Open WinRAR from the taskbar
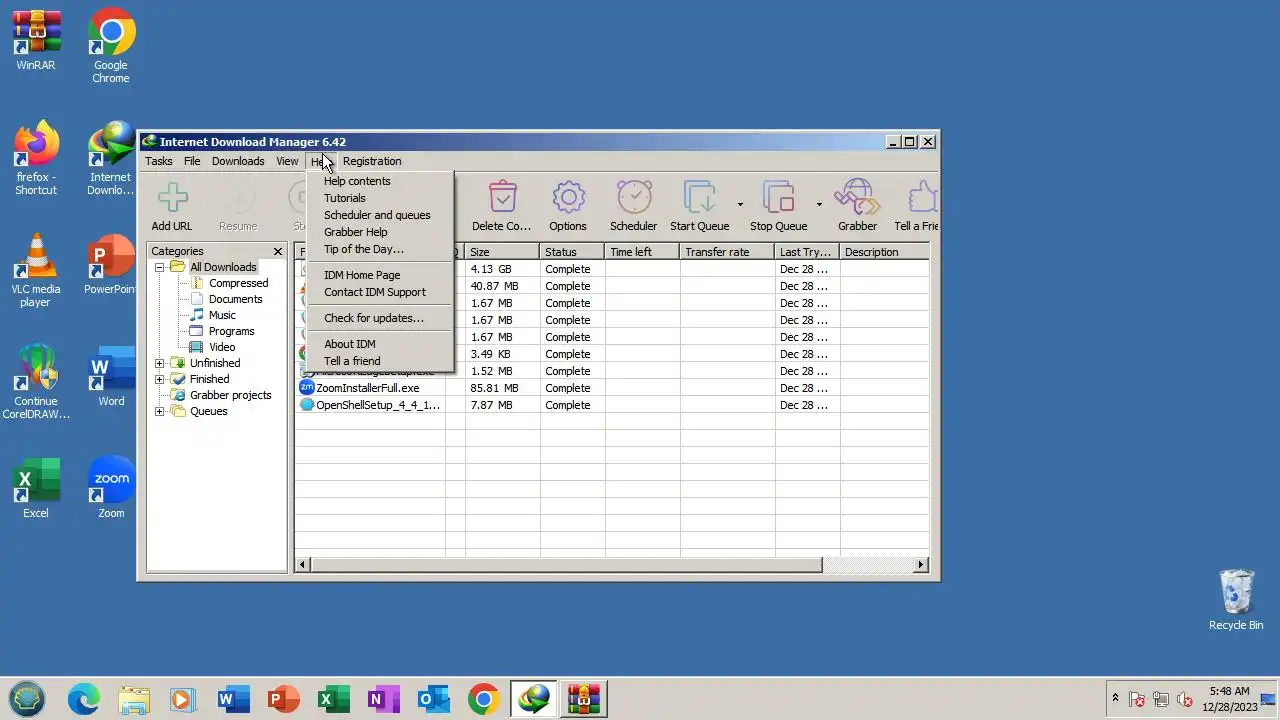The width and height of the screenshot is (1280, 720). pyautogui.click(x=584, y=699)
